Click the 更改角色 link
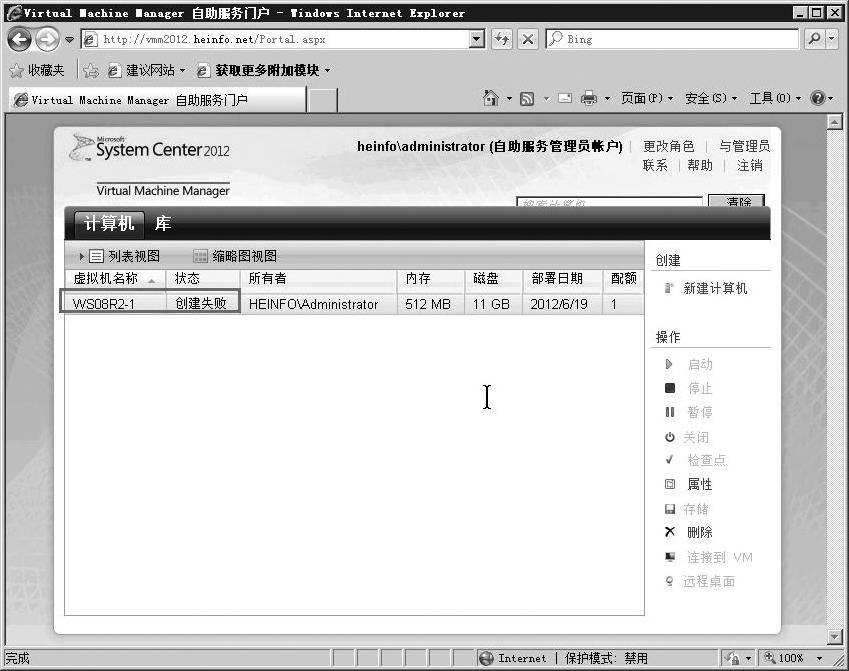The height and width of the screenshot is (671, 849). coord(668,146)
